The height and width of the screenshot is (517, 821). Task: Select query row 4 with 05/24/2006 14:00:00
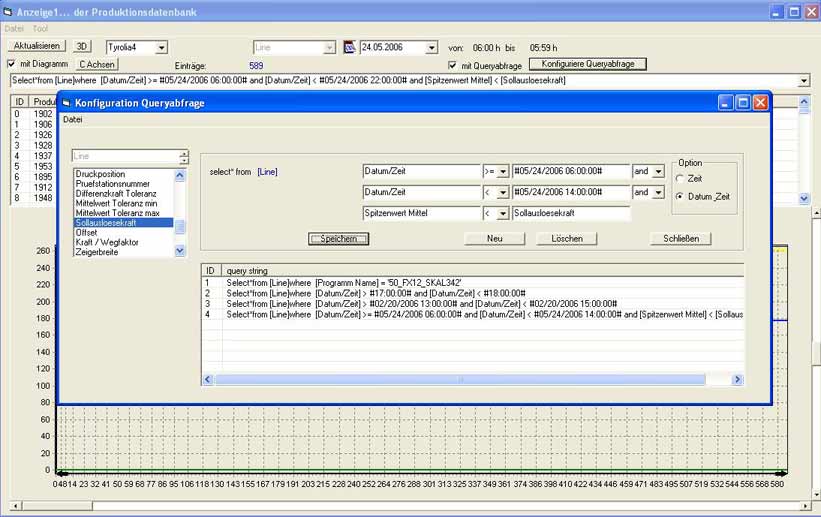coord(473,314)
